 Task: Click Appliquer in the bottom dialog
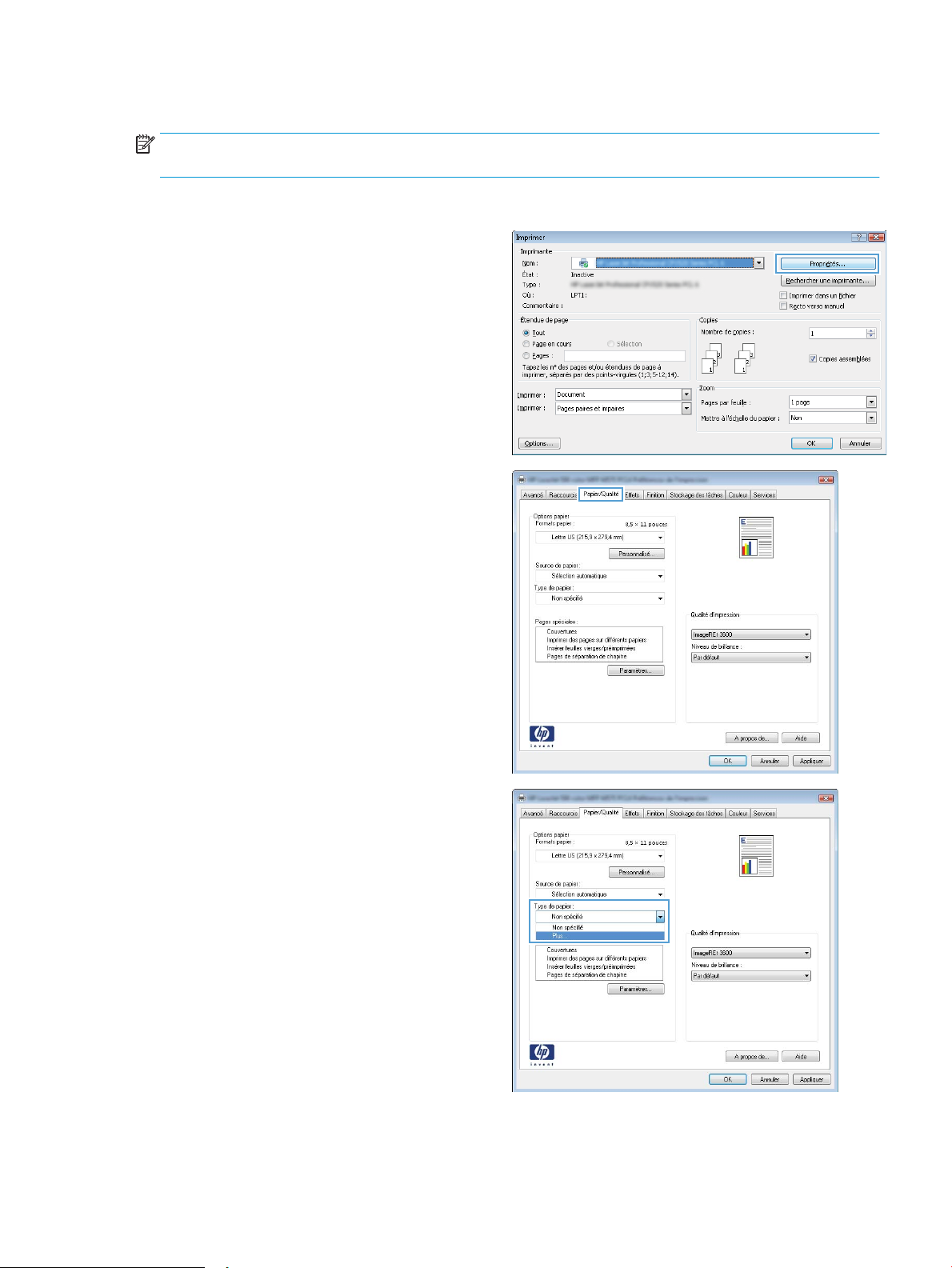click(812, 1079)
